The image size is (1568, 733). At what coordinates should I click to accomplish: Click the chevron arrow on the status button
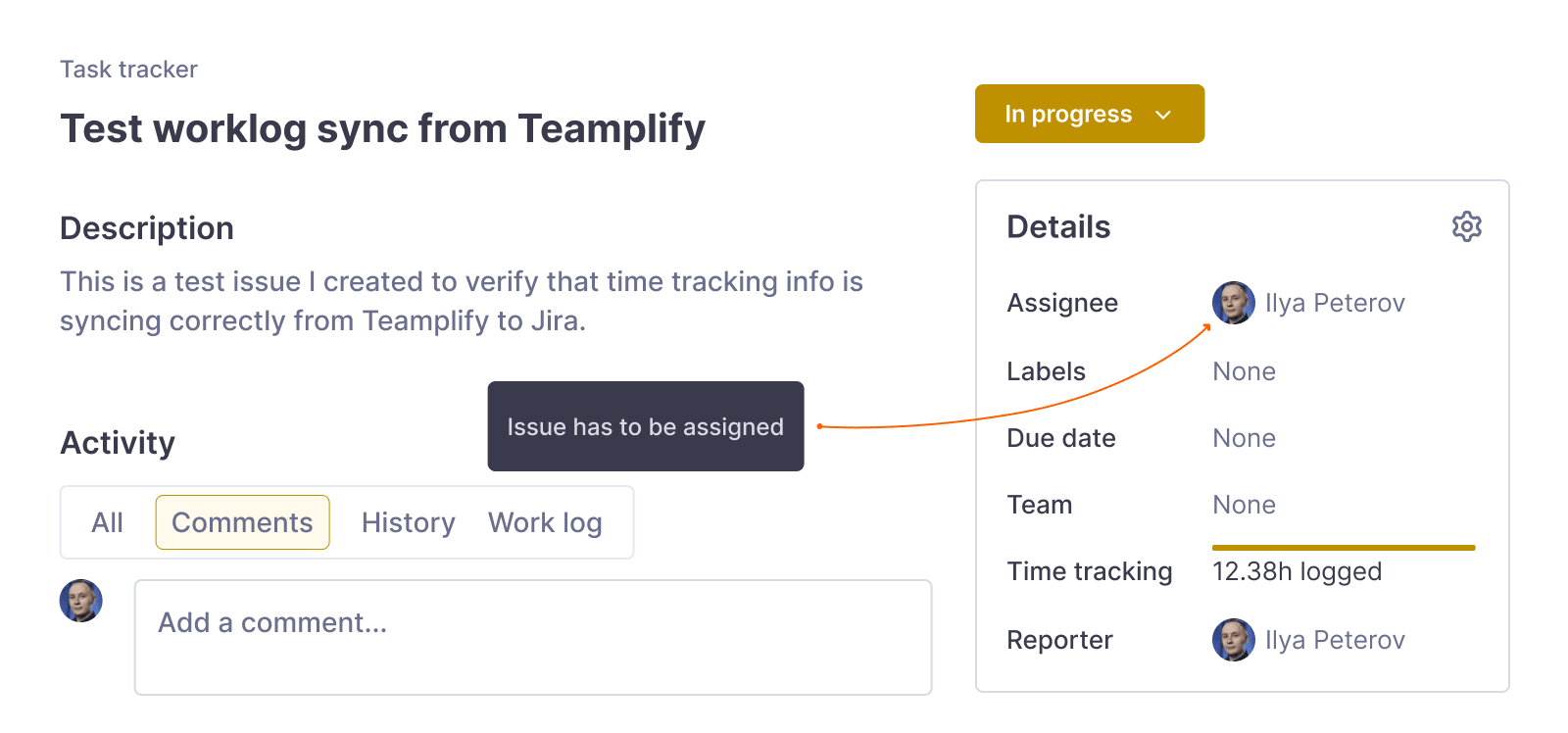[x=1163, y=115]
